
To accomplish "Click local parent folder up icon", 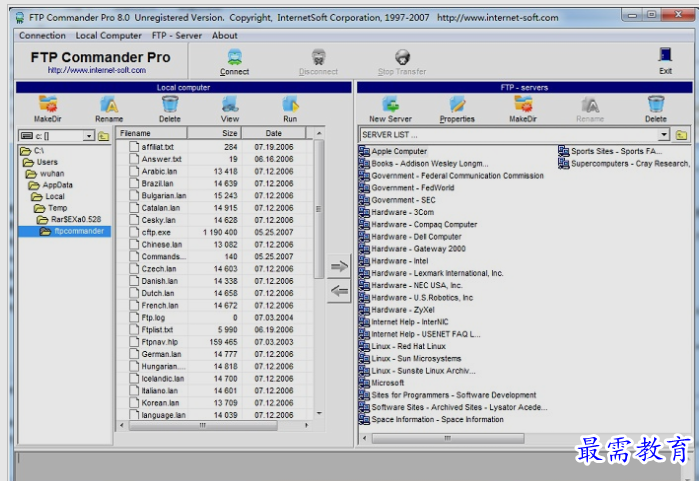I will [103, 136].
